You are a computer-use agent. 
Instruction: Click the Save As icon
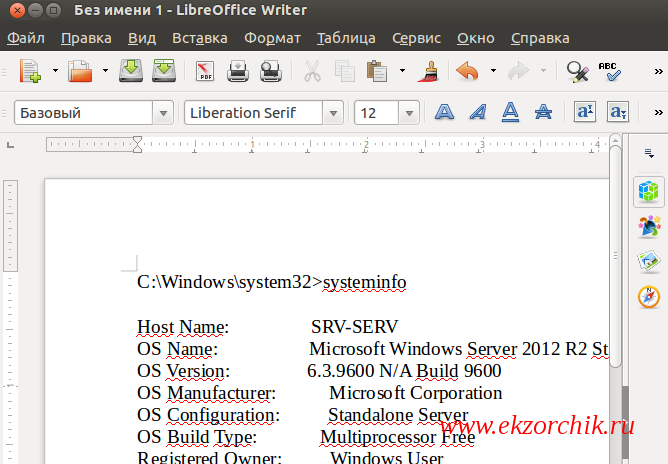[164, 71]
